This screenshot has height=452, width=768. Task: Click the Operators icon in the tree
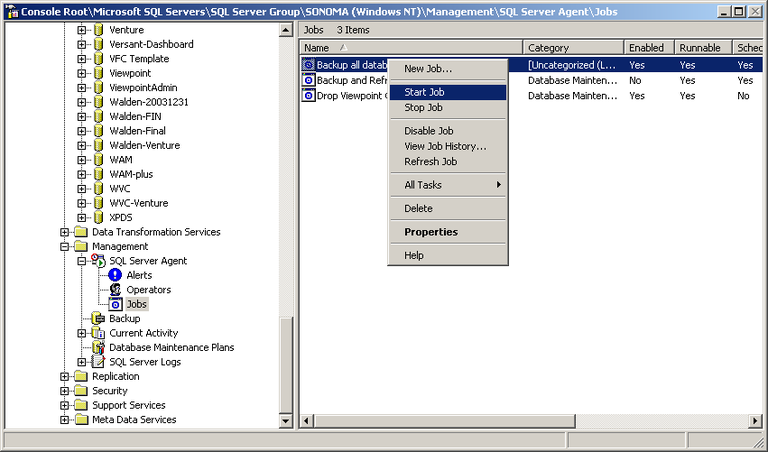coord(115,290)
